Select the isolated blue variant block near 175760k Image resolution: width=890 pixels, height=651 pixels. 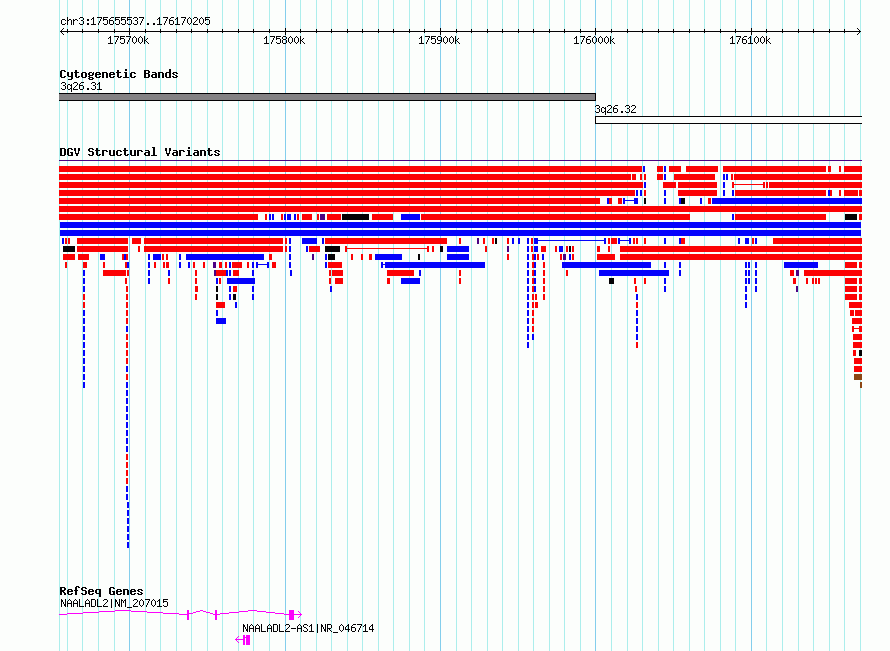(x=221, y=321)
